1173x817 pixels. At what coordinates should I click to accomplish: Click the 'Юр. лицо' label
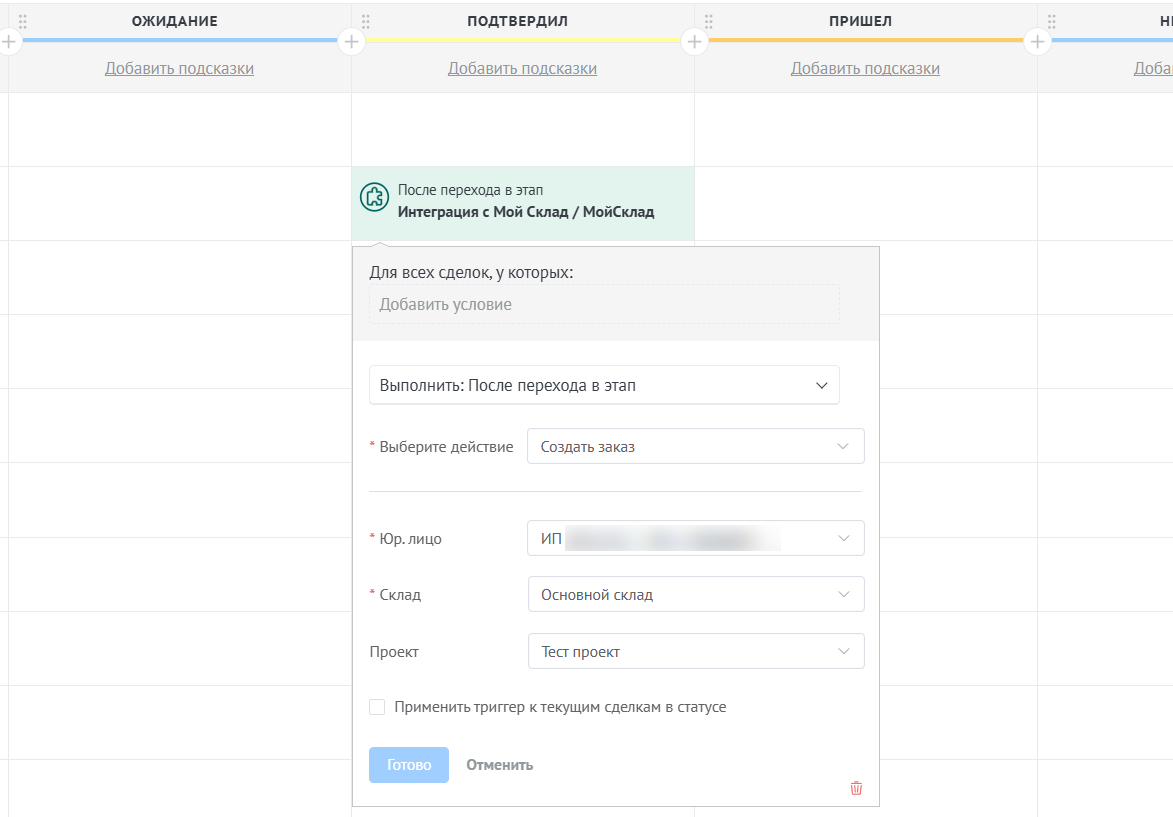coord(411,539)
